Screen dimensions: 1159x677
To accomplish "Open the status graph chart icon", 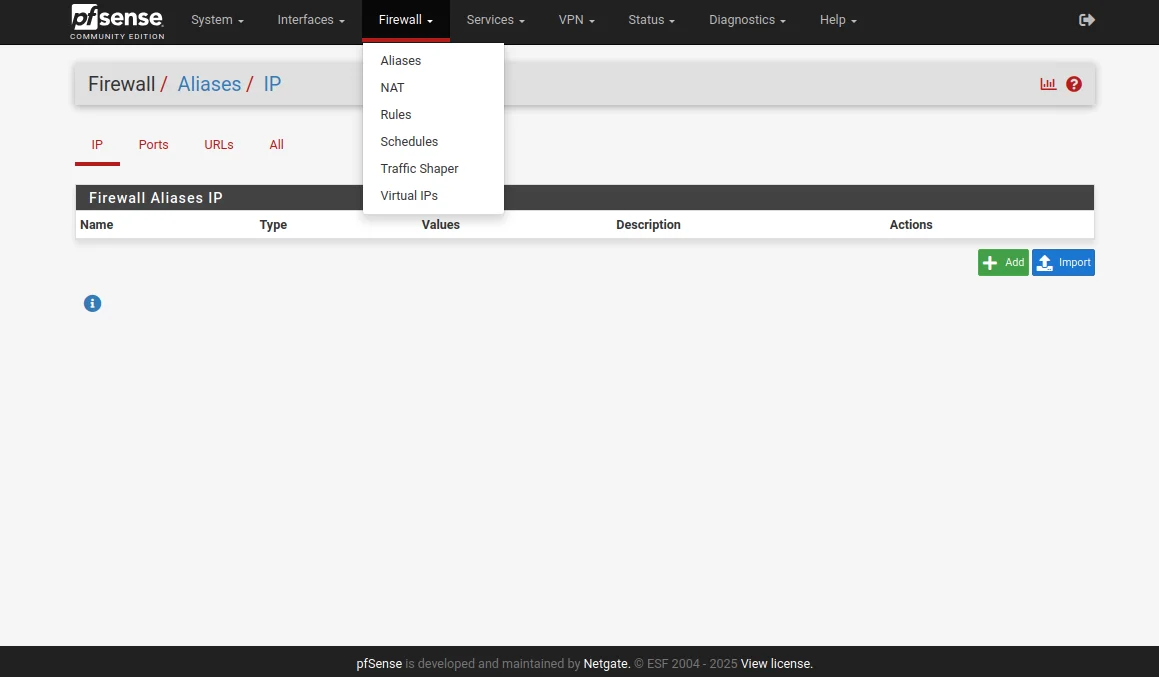I will pos(1048,84).
